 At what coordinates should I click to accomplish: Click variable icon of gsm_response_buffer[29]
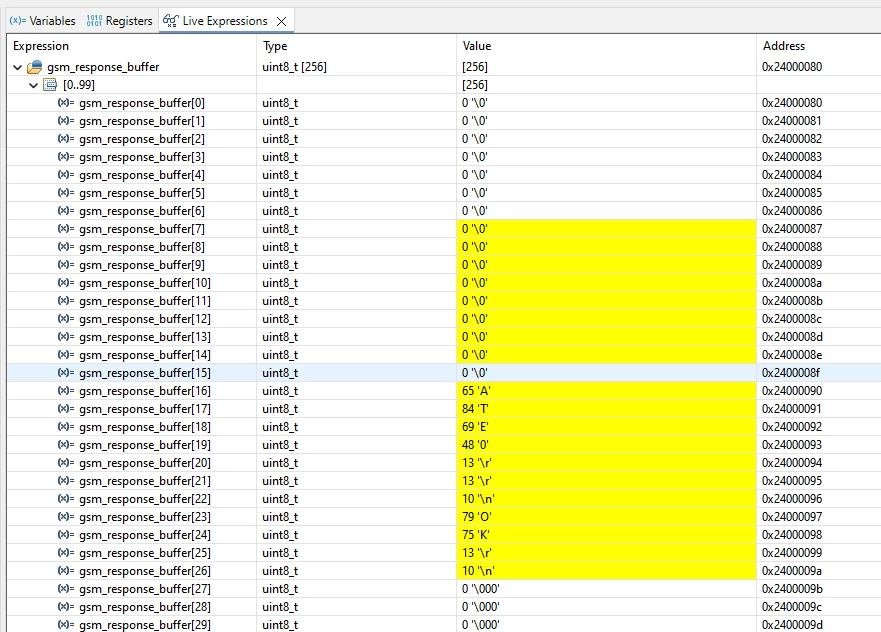[x=66, y=624]
